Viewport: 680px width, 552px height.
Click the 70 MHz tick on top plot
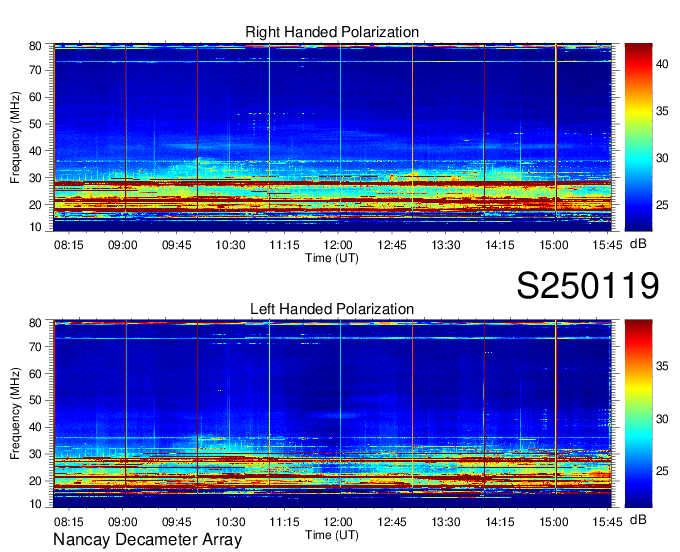(x=35, y=70)
